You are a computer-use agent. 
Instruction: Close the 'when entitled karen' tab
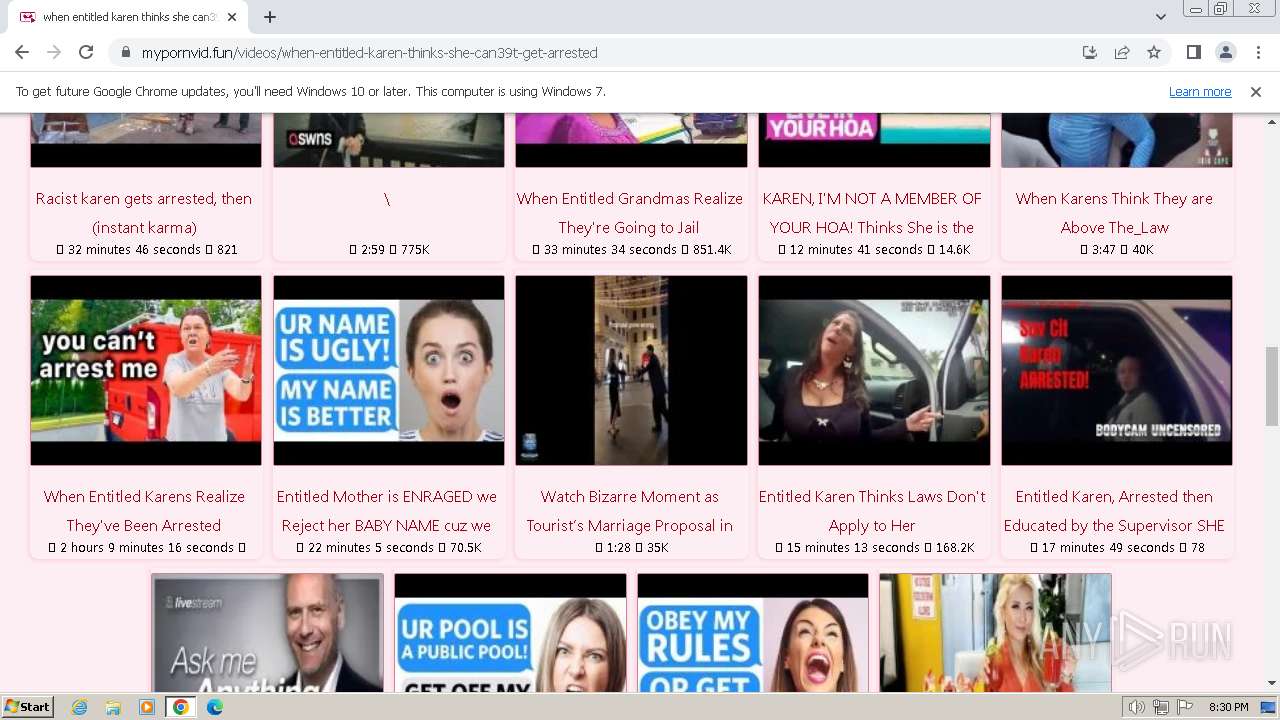click(x=232, y=17)
